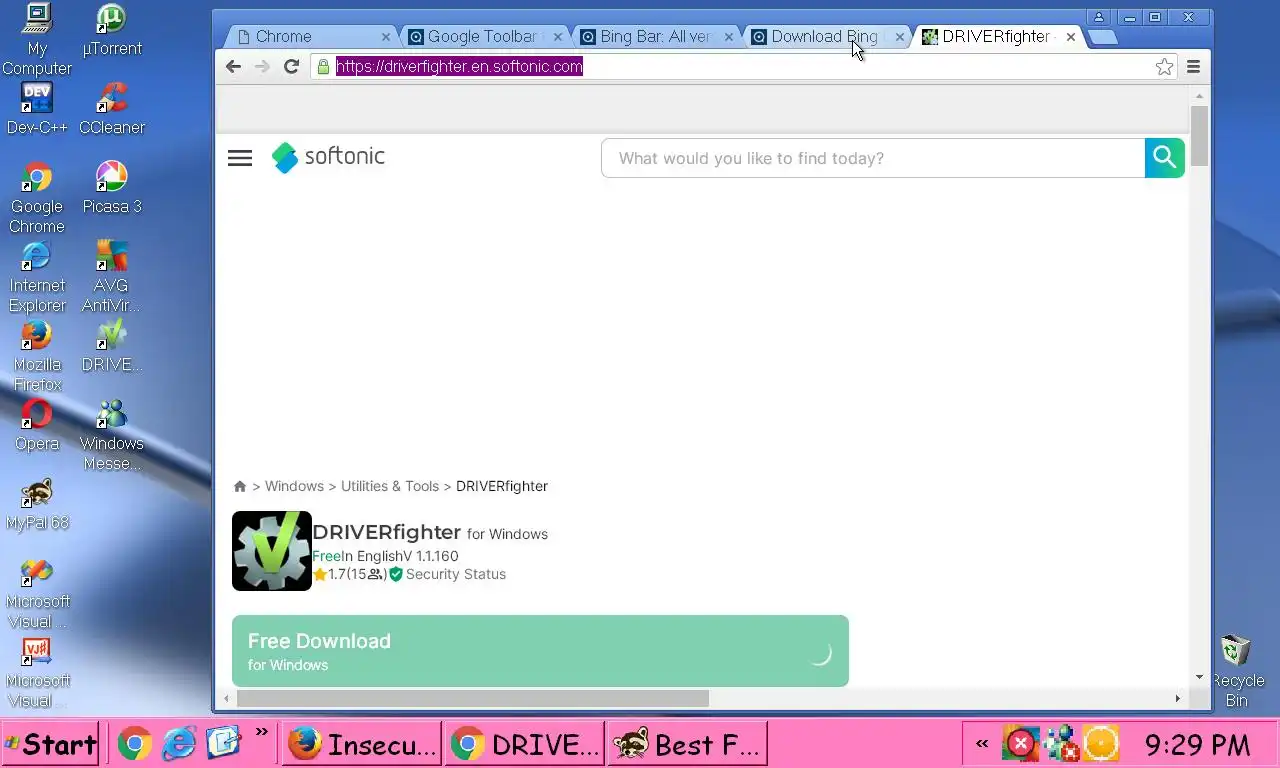Screen dimensions: 1280x768
Task: Open the Picasa 3 desktop shortcut
Action: click(111, 188)
